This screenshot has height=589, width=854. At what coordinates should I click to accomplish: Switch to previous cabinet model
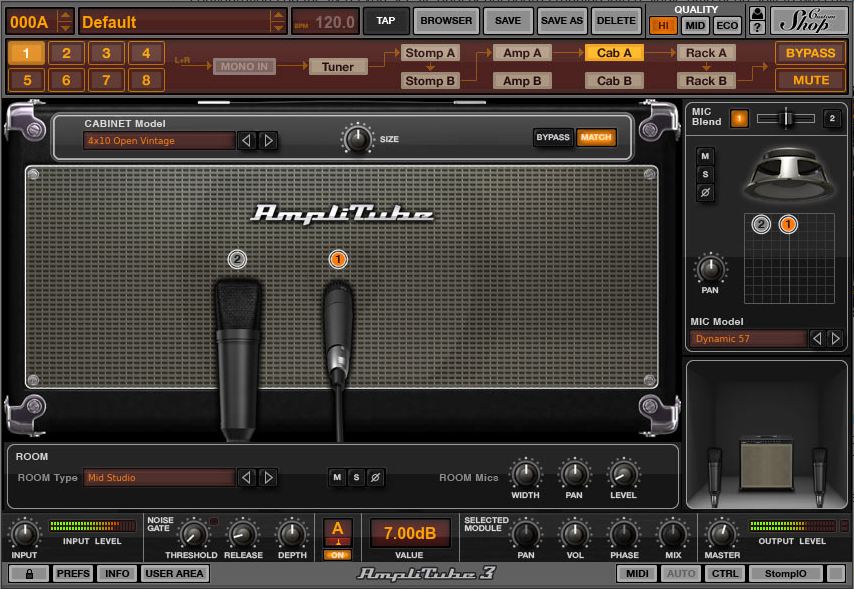coord(246,141)
